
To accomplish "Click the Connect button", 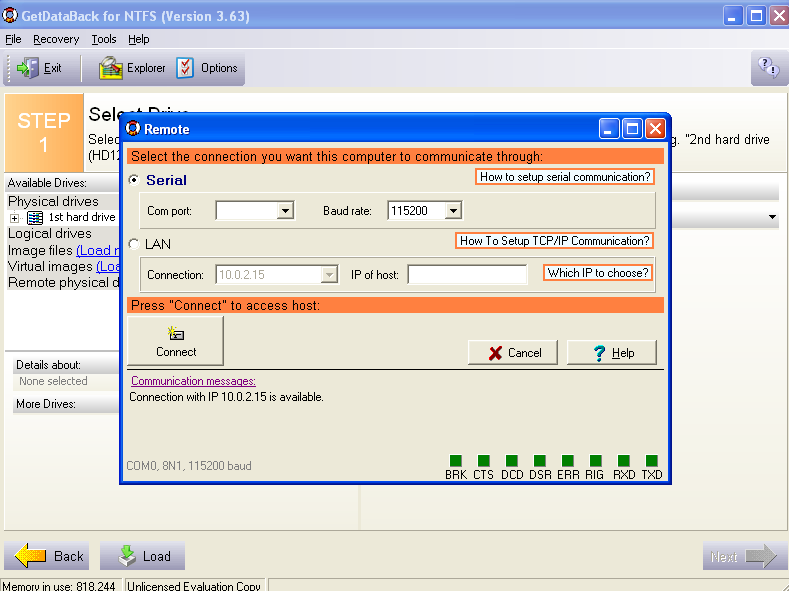I will point(176,341).
